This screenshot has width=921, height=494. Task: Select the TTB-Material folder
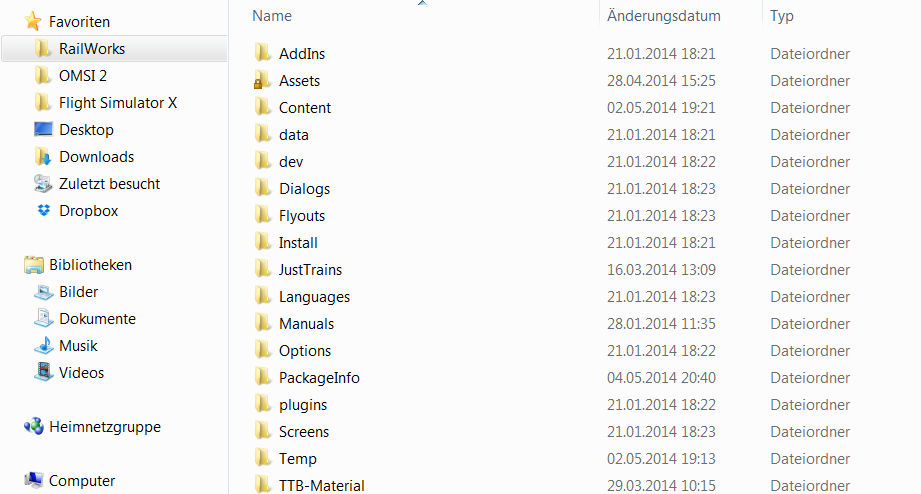(321, 486)
